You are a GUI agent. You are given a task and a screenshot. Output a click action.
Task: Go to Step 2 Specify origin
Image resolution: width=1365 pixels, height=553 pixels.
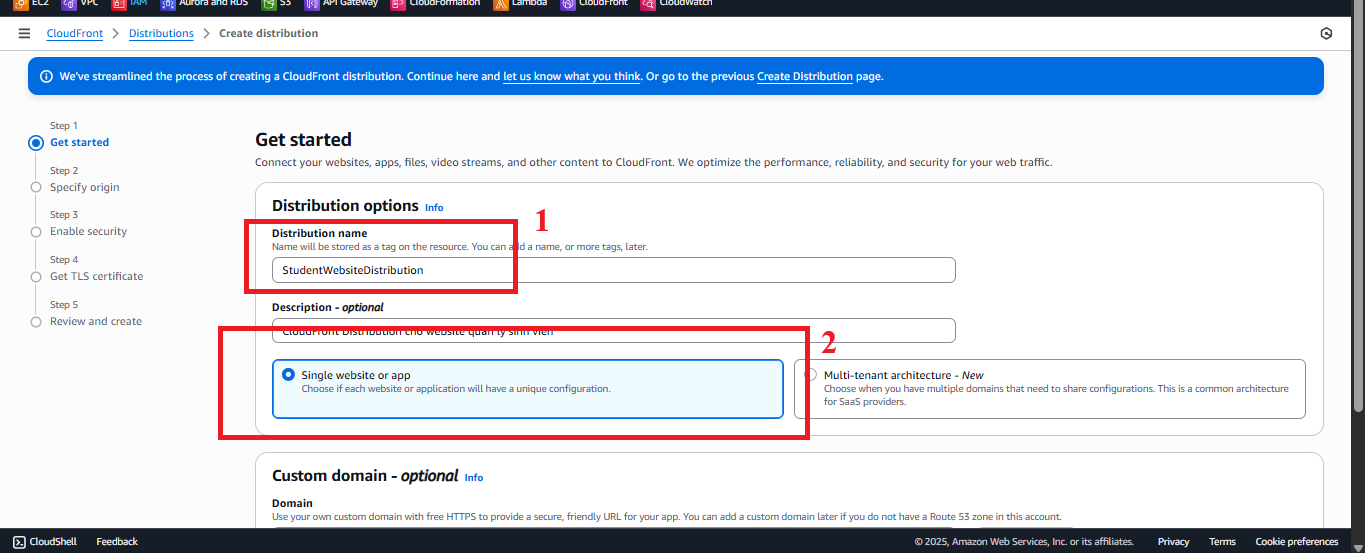coord(84,187)
